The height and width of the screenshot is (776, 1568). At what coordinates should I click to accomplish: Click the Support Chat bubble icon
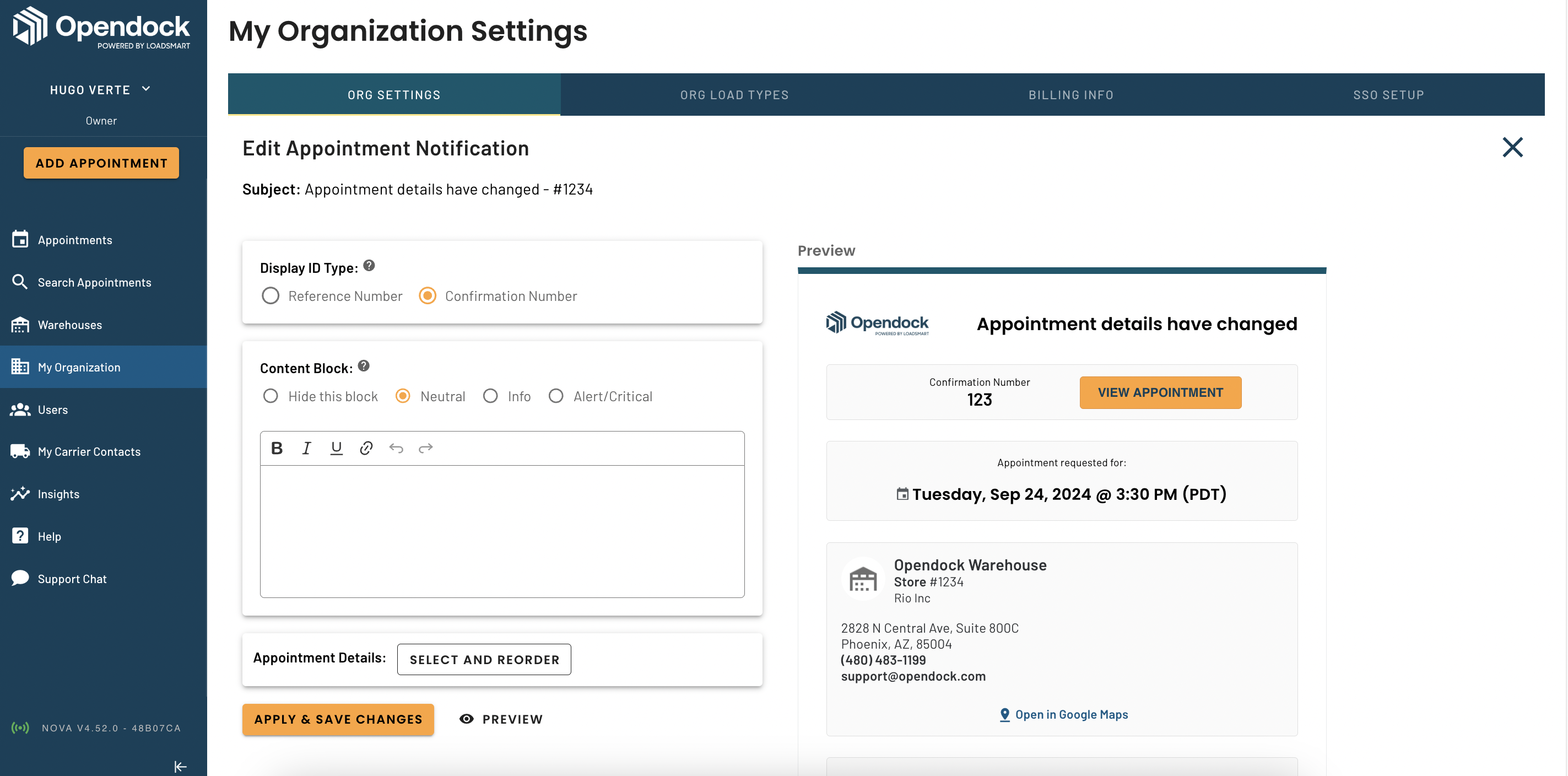[x=20, y=578]
